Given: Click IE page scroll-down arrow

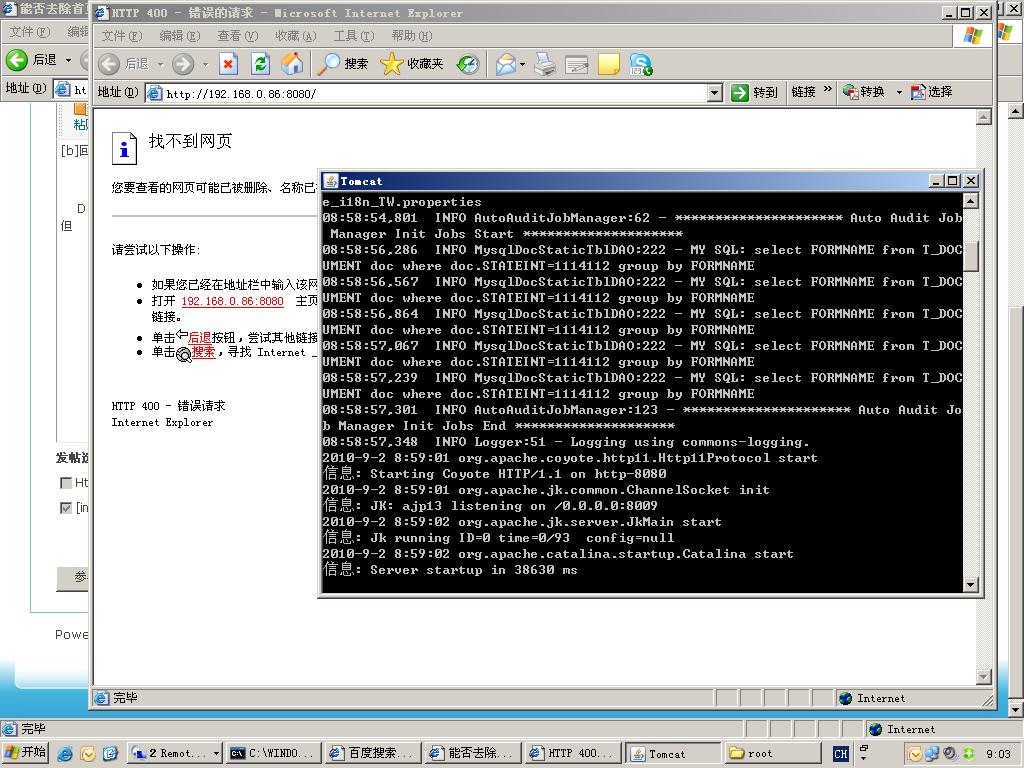Looking at the screenshot, I should (x=984, y=677).
